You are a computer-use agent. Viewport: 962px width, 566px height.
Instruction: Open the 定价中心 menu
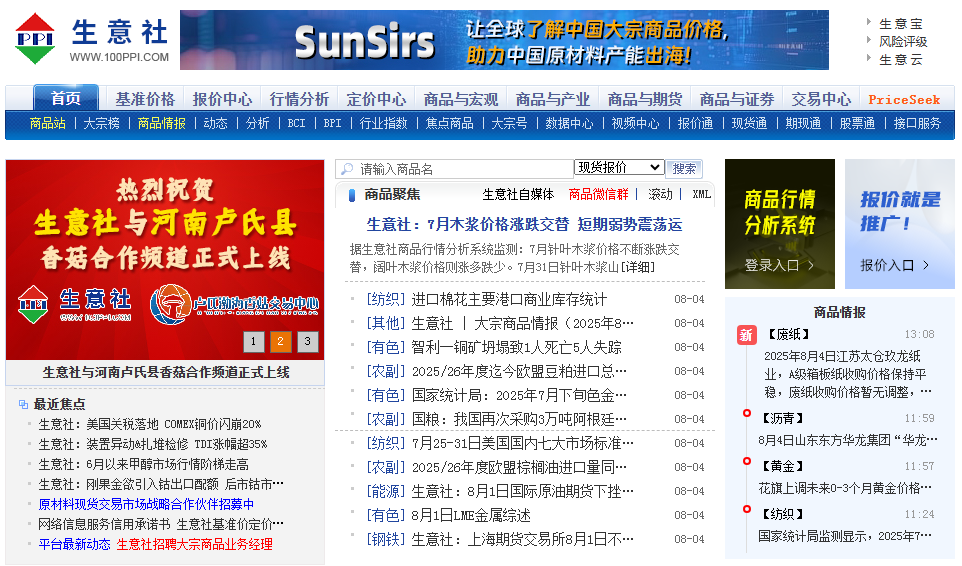(376, 99)
